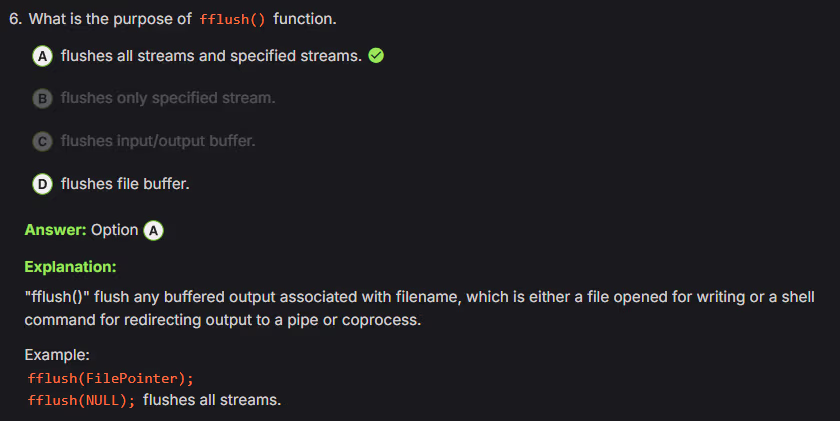This screenshot has height=421, width=840.
Task: Click the A badge in the Answer line
Action: coord(153,230)
